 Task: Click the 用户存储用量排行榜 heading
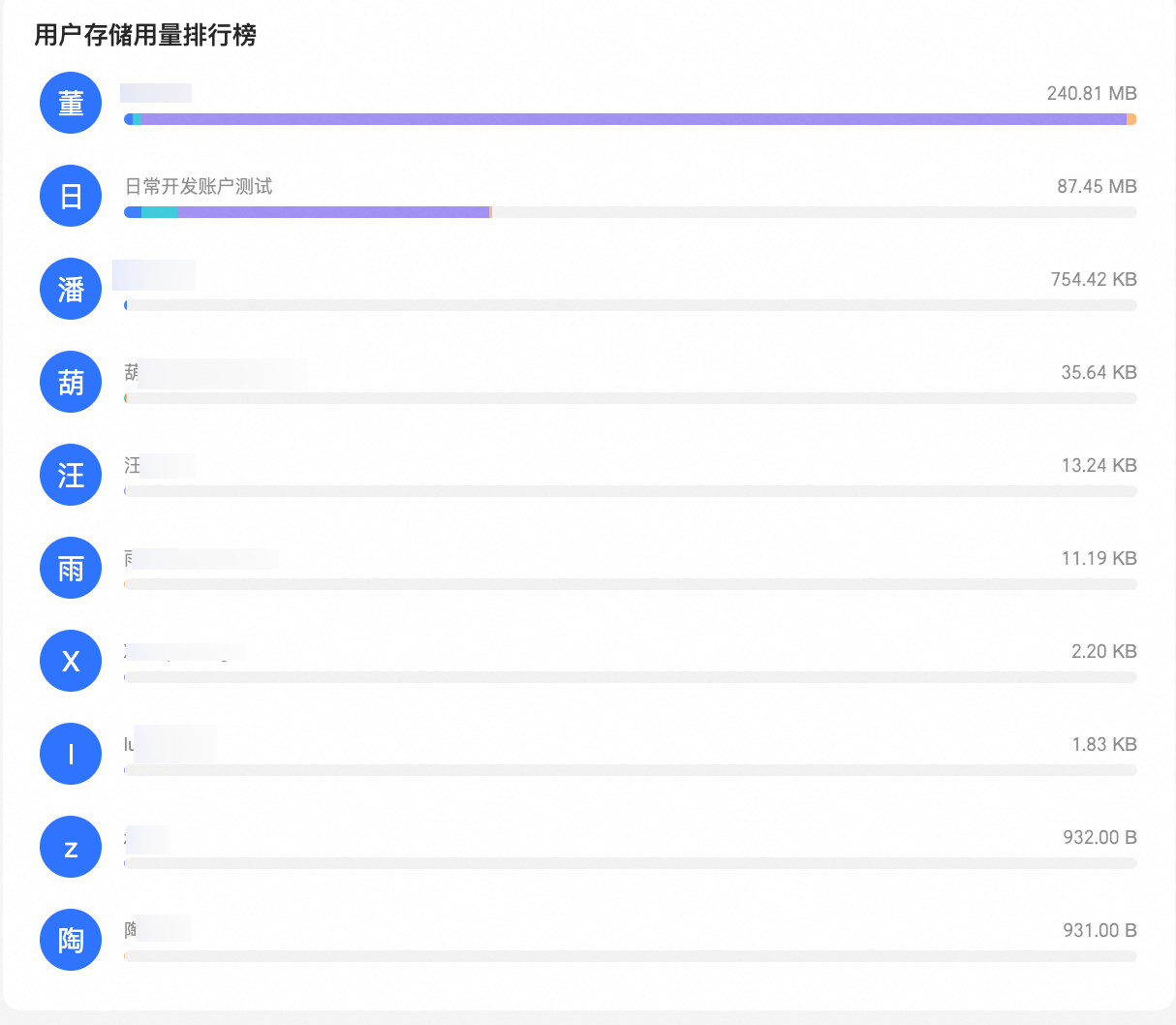click(x=145, y=36)
